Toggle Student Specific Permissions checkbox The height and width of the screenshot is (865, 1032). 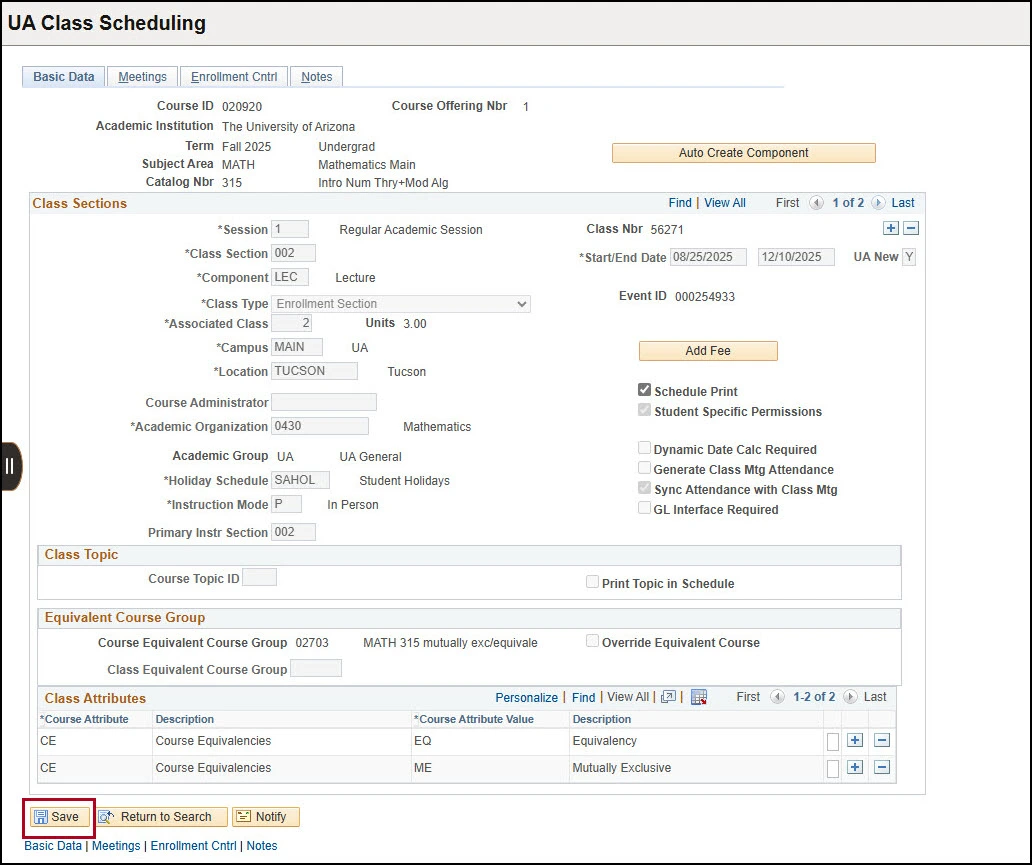[644, 410]
